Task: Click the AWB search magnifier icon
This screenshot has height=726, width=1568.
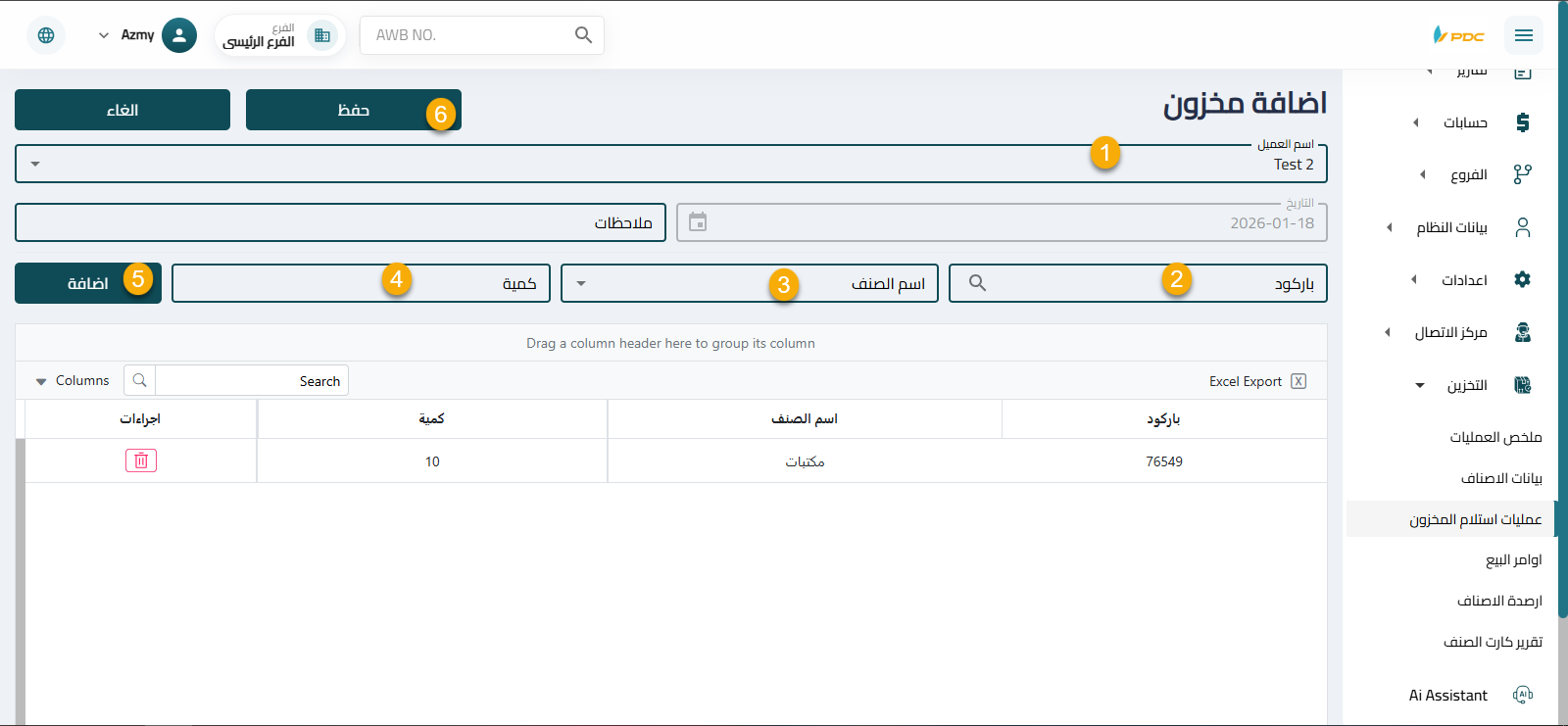Action: coord(583,35)
